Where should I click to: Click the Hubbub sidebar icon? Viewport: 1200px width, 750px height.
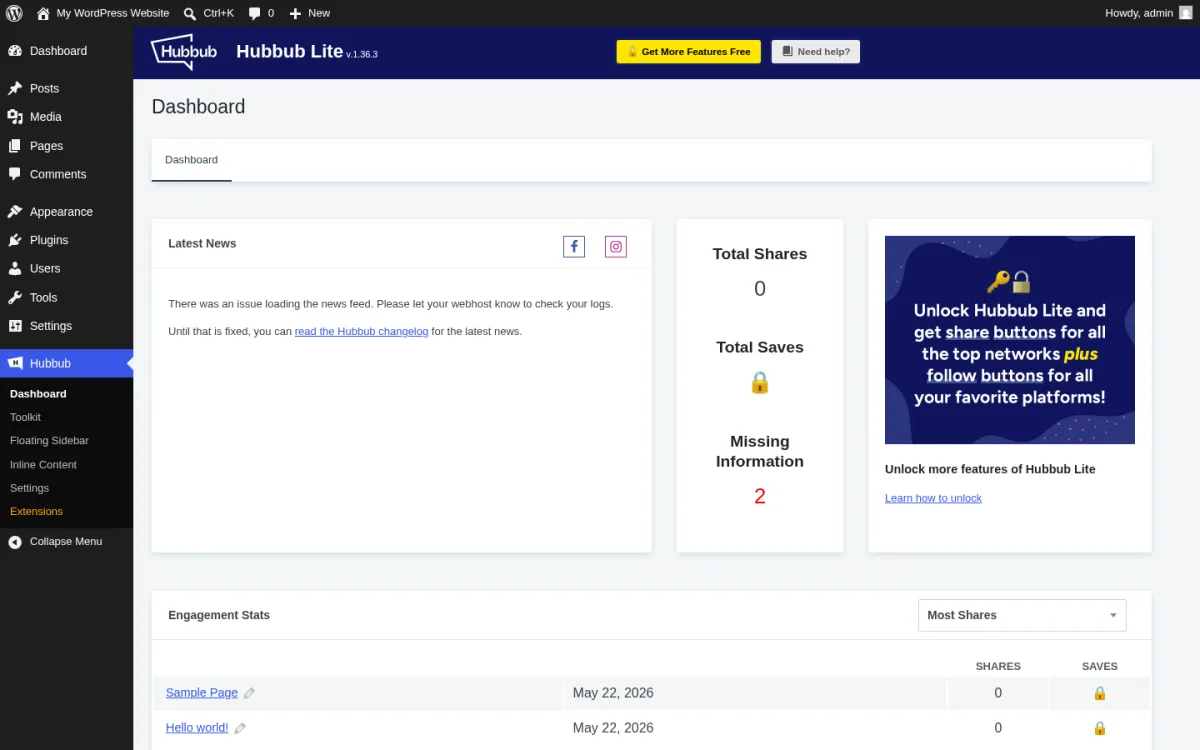[15, 363]
